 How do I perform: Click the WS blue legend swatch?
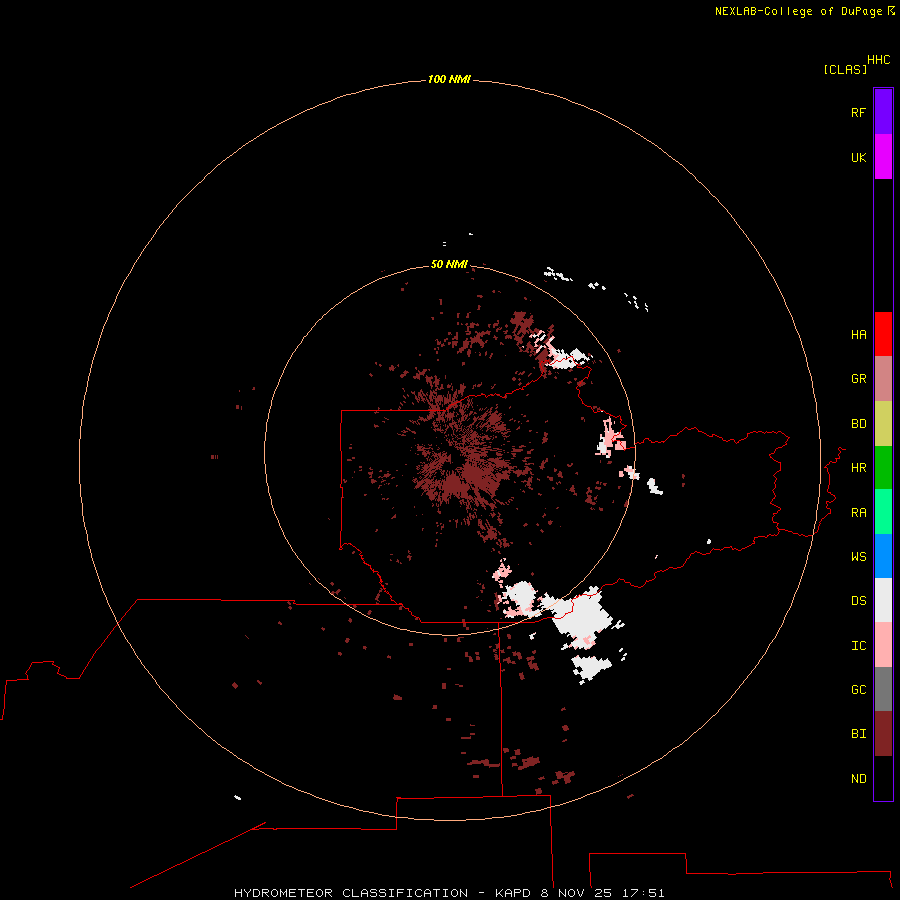(x=883, y=556)
